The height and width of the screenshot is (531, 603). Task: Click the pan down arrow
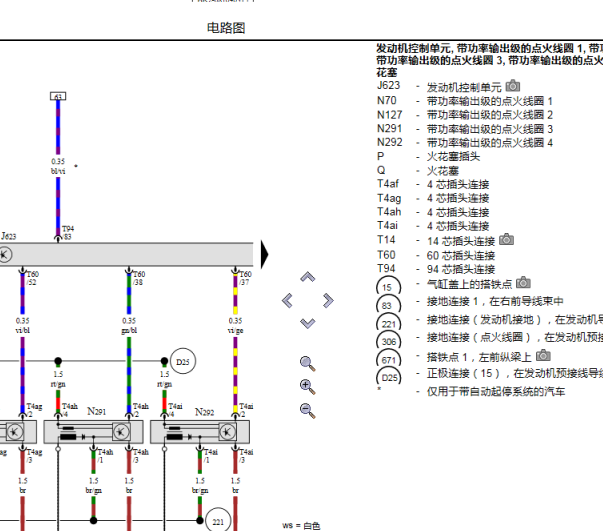(x=308, y=323)
